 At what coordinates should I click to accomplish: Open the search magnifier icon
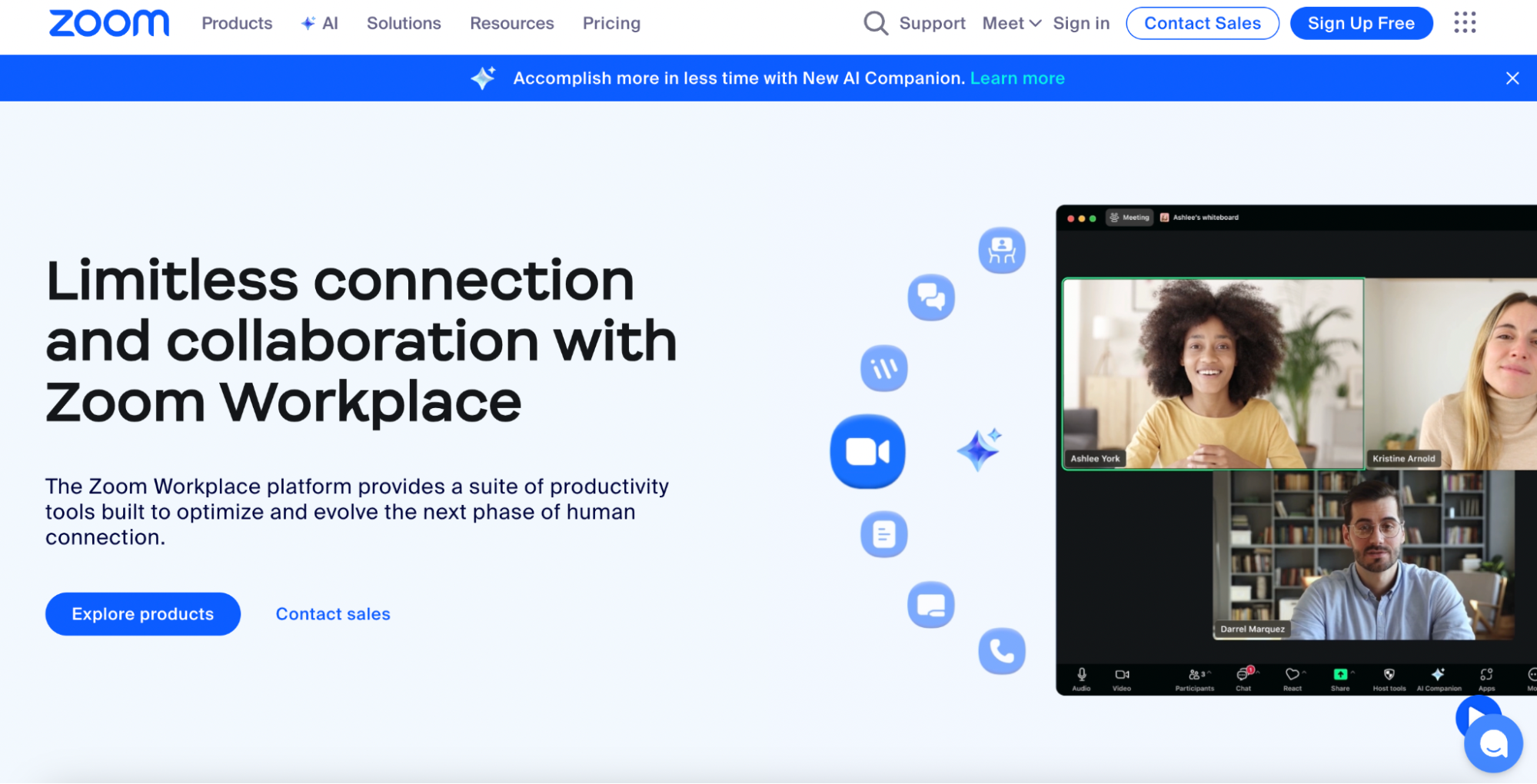pos(875,23)
